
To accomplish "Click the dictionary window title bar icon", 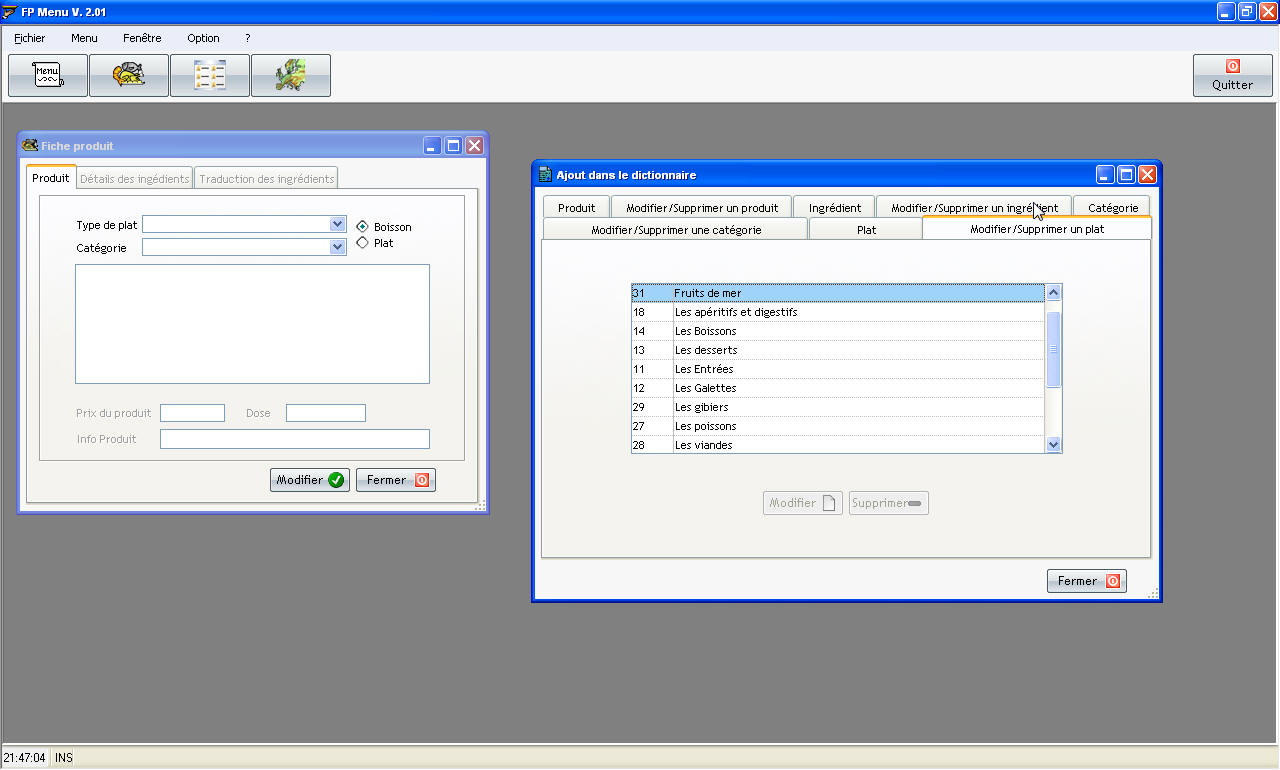I will (545, 175).
